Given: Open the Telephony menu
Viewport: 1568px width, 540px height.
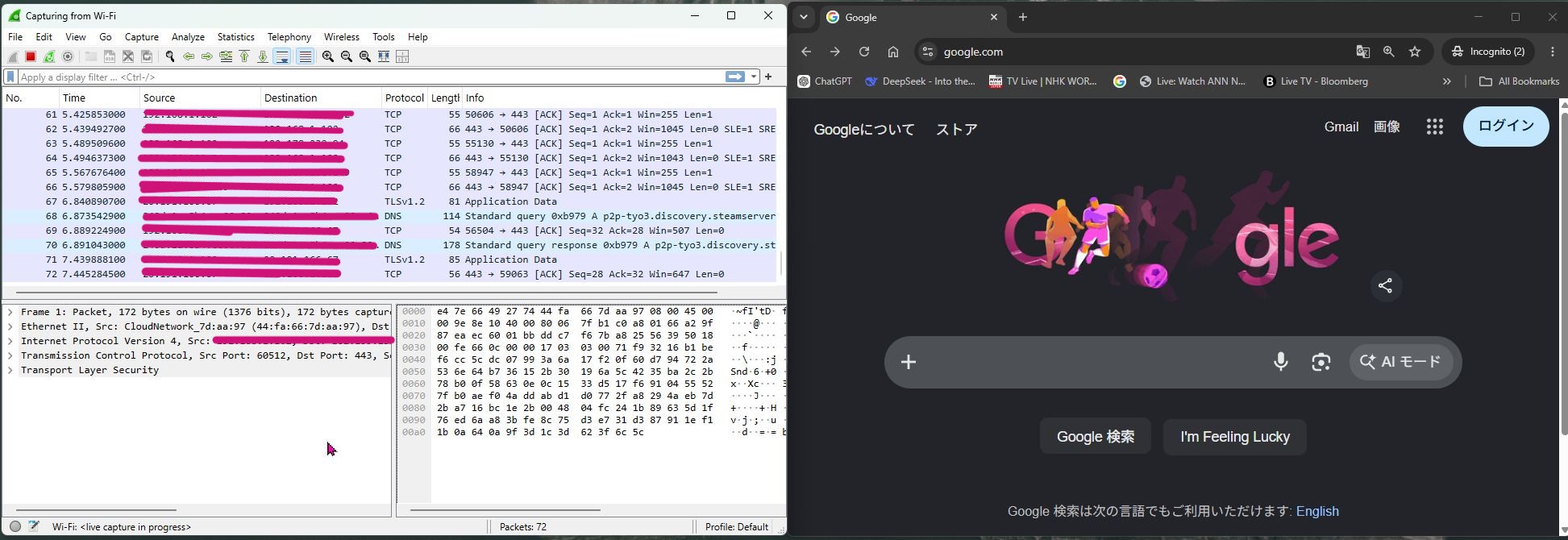Looking at the screenshot, I should 289,37.
